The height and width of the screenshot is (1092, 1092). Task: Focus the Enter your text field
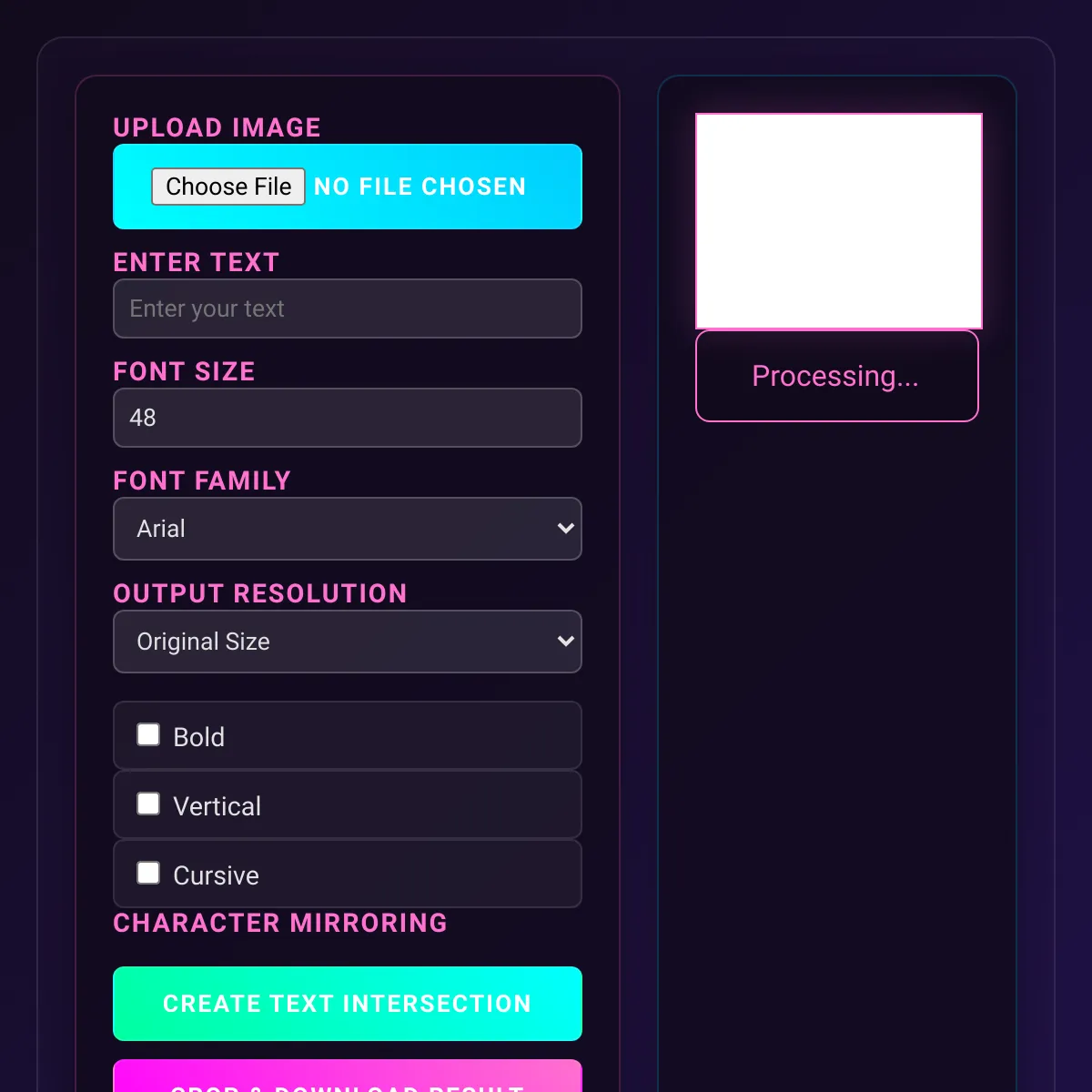[348, 308]
